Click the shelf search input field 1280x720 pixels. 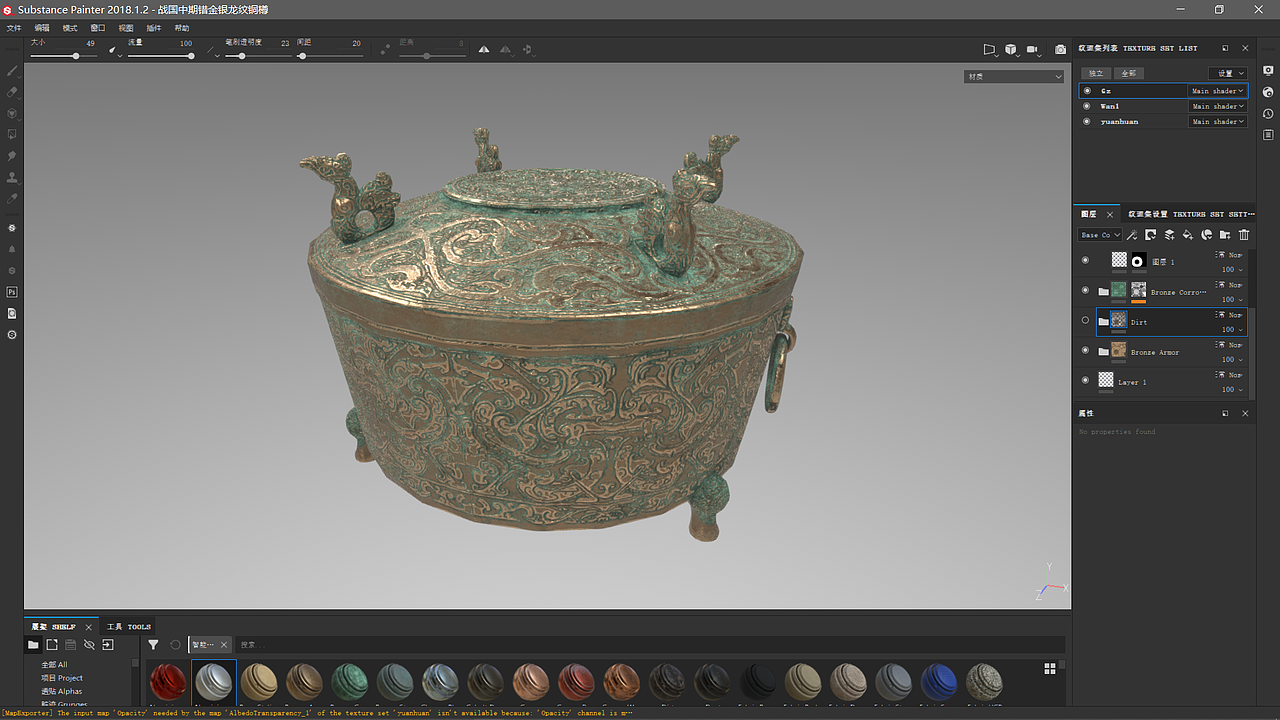648,645
